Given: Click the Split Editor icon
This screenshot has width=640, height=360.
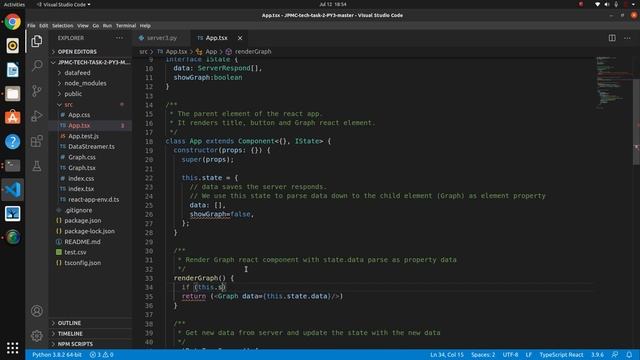Looking at the screenshot, I should pyautogui.click(x=612, y=38).
